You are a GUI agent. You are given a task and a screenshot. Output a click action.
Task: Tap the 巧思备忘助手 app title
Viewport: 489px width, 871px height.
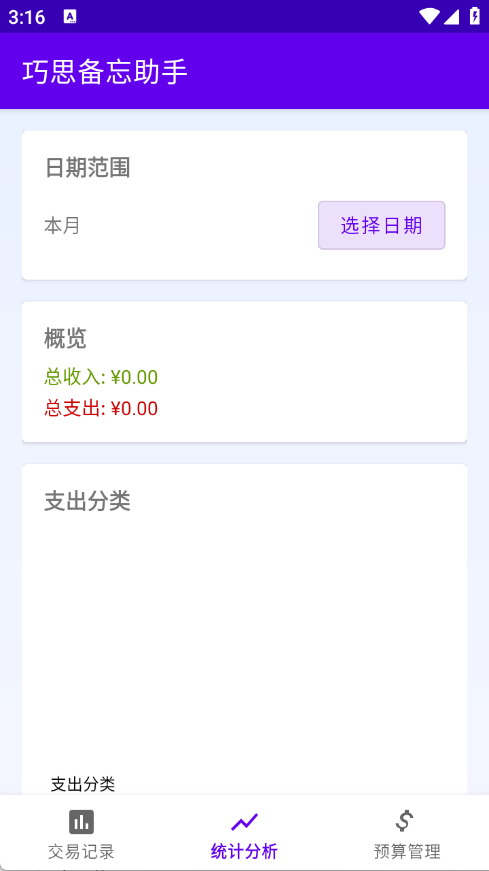tap(105, 72)
